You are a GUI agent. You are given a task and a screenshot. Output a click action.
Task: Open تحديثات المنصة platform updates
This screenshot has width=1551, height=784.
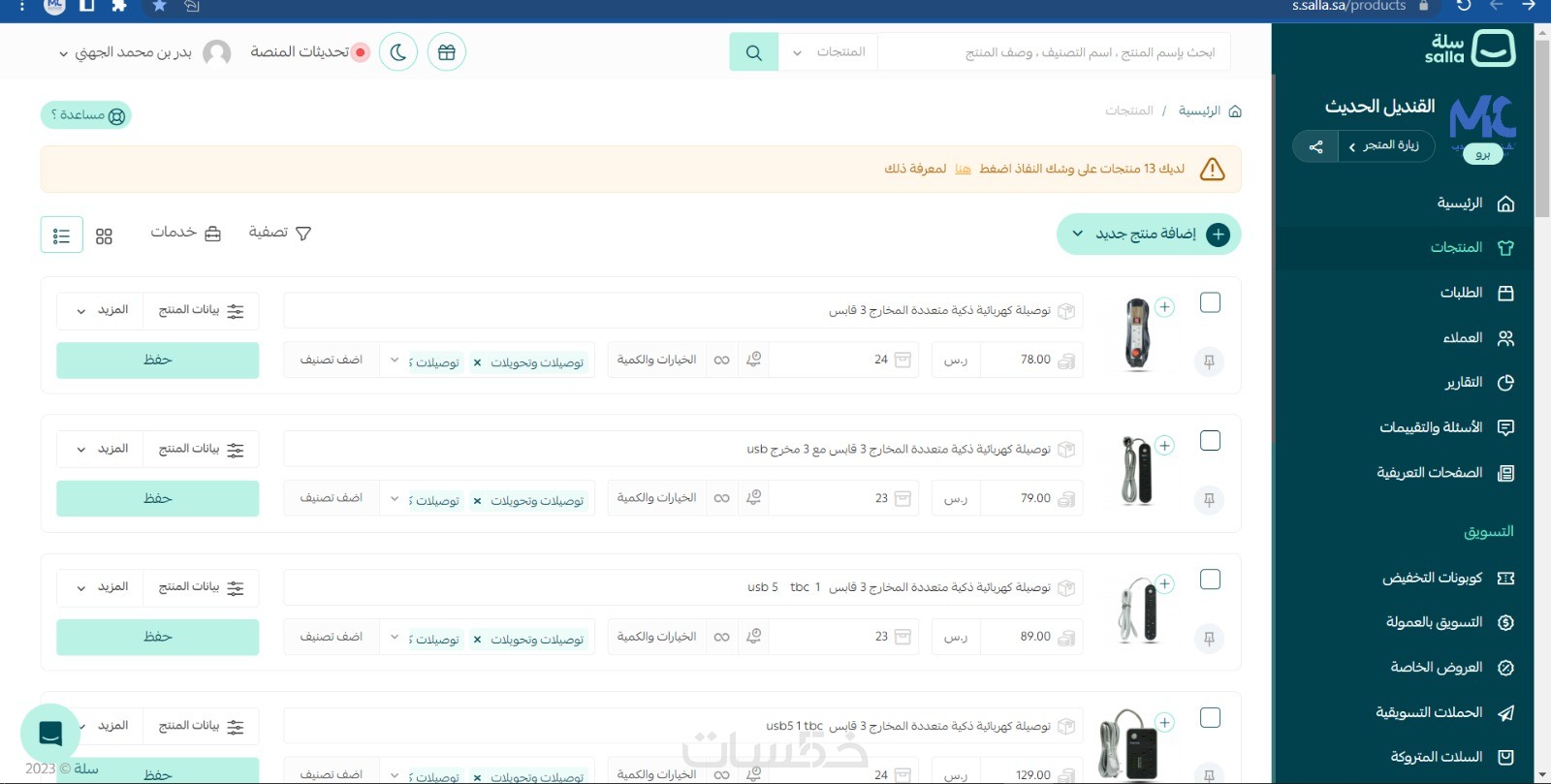310,52
